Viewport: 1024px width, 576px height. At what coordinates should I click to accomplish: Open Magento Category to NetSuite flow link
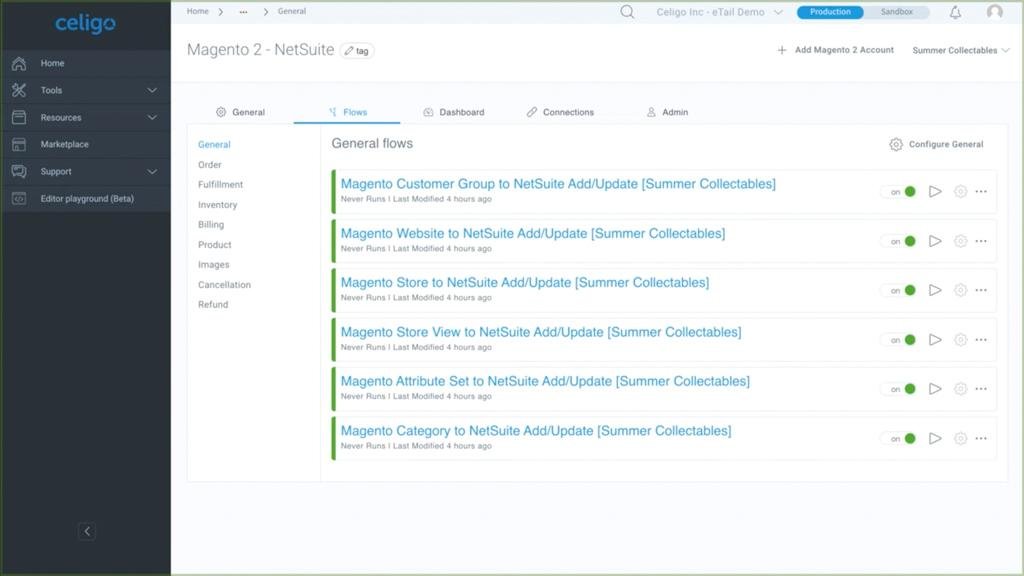[536, 431]
